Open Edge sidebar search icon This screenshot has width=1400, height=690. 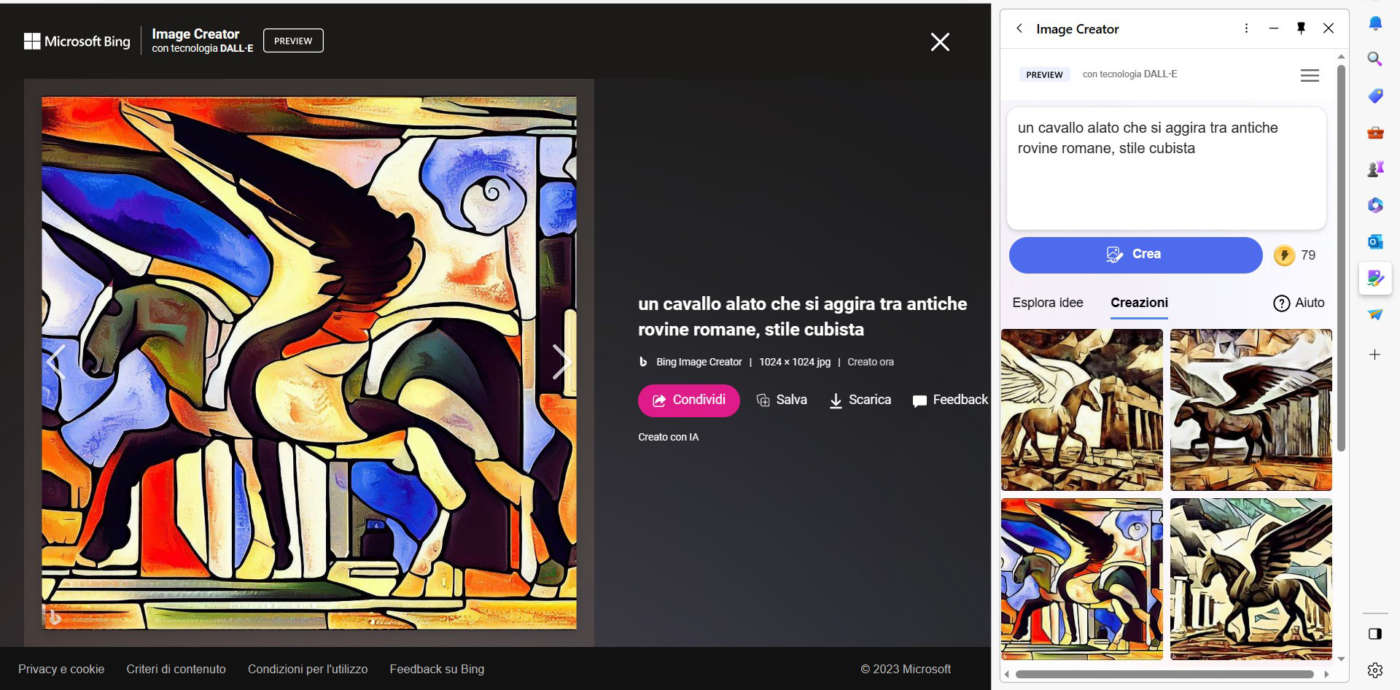(1375, 59)
